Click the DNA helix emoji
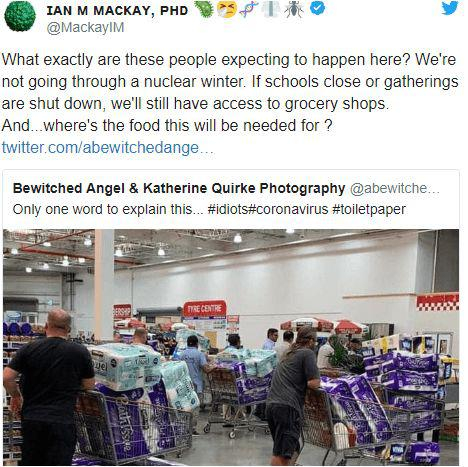The image size is (468, 467). pyautogui.click(x=248, y=9)
